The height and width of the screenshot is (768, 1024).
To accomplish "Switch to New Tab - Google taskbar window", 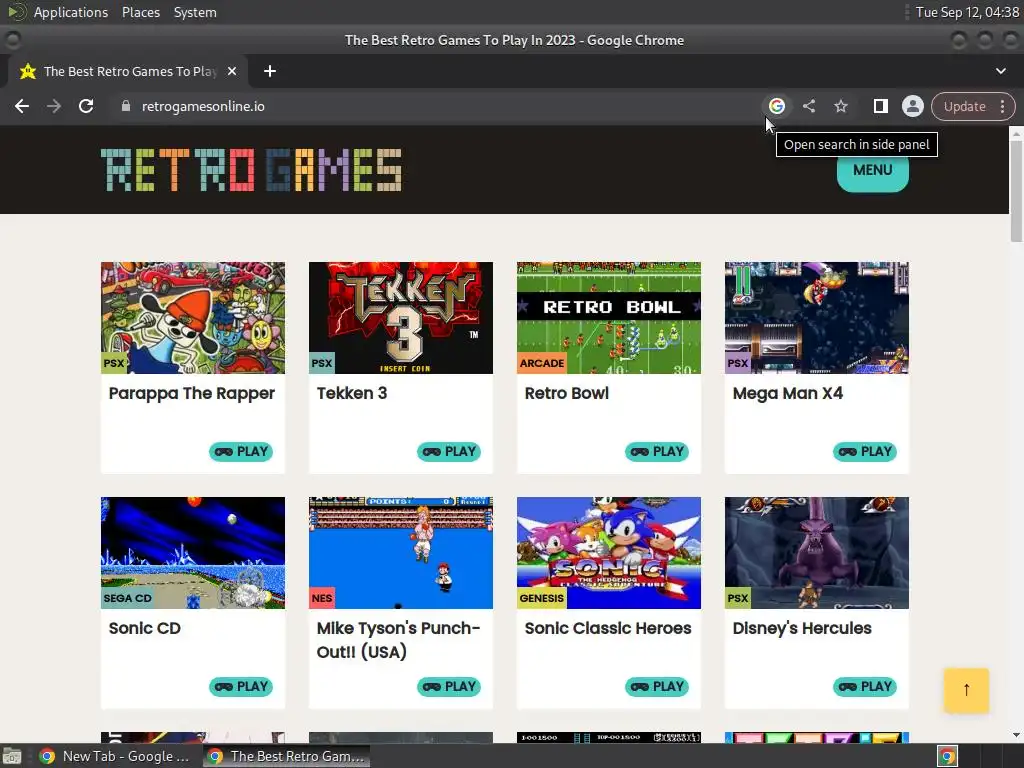I will [x=114, y=756].
